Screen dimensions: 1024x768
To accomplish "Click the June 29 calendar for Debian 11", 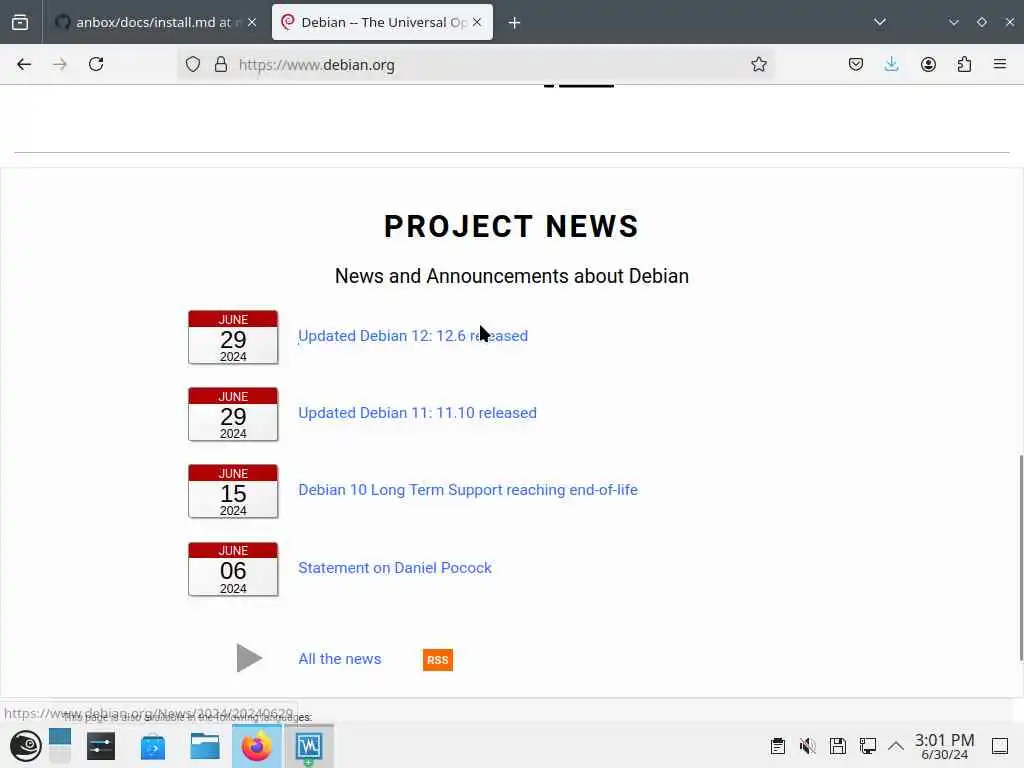I will (233, 415).
